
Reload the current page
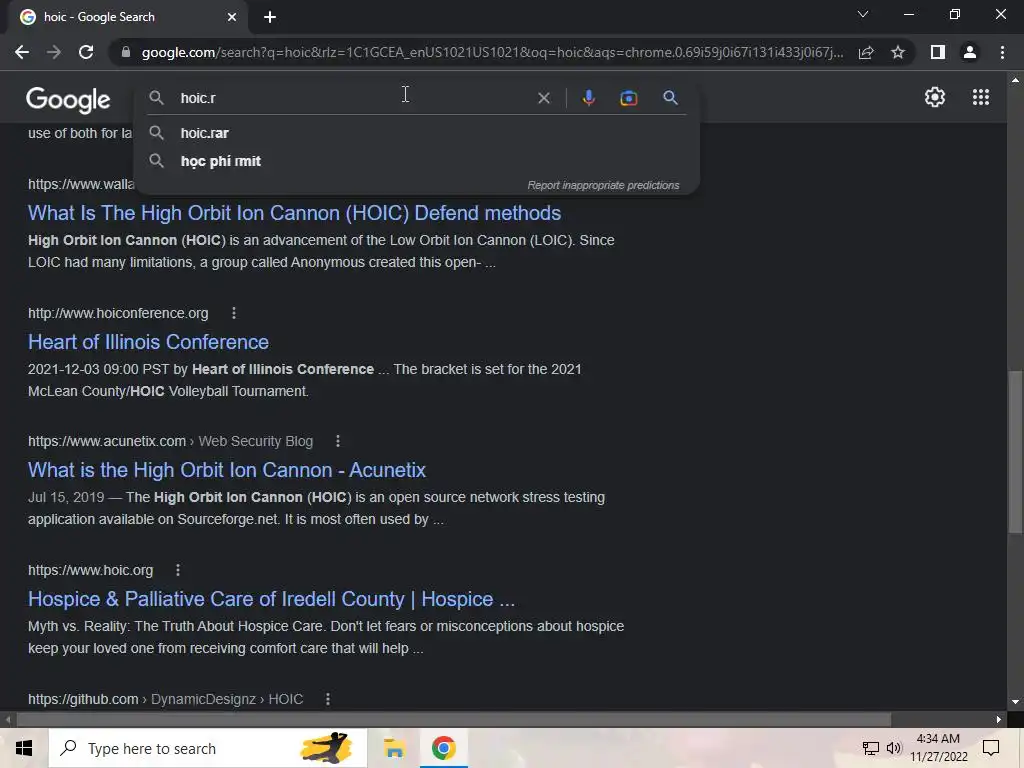tap(86, 52)
